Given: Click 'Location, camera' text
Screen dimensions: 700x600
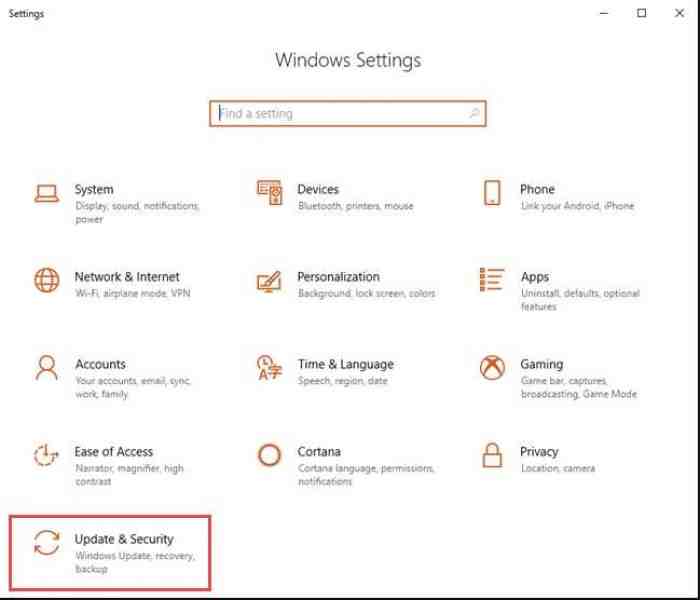Looking at the screenshot, I should point(558,468).
